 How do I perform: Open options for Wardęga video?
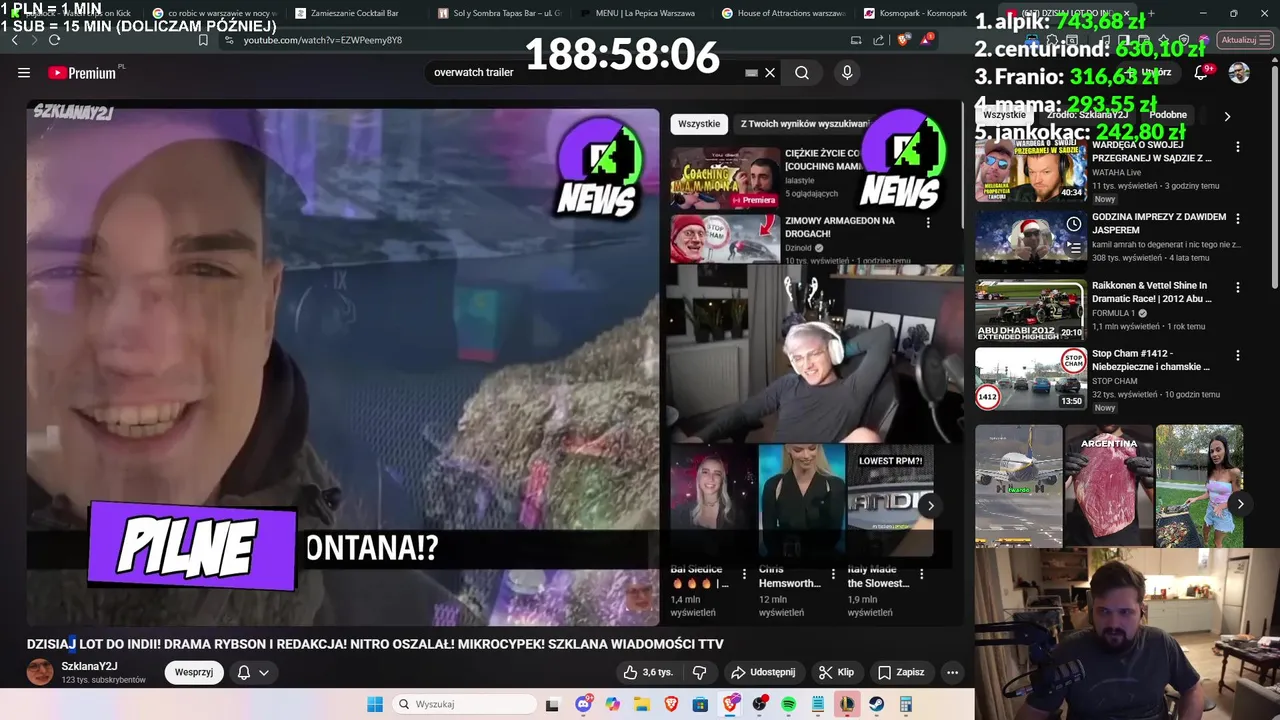pos(1237,147)
